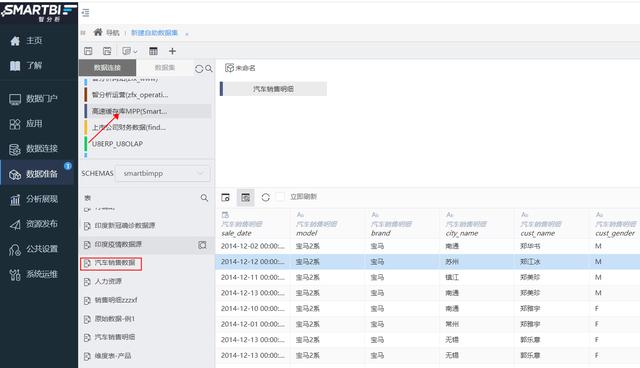640x368 pixels.
Task: Open the view options dropdown icon in the toolbar
Action: pyautogui.click(x=130, y=51)
